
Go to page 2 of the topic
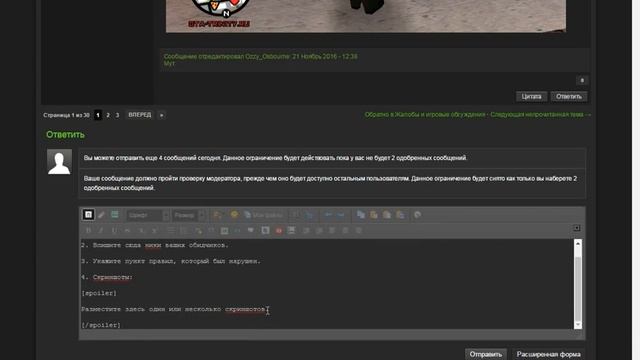point(108,115)
